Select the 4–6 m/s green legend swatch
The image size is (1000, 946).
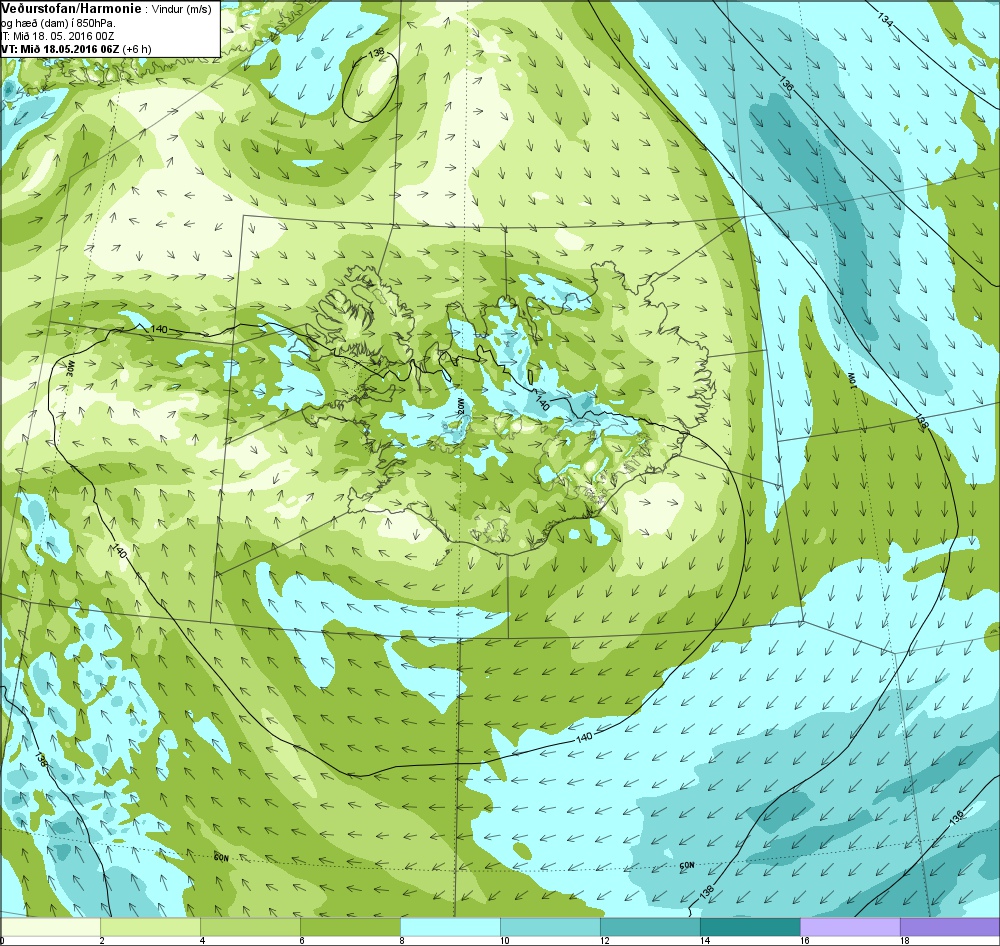click(x=250, y=926)
